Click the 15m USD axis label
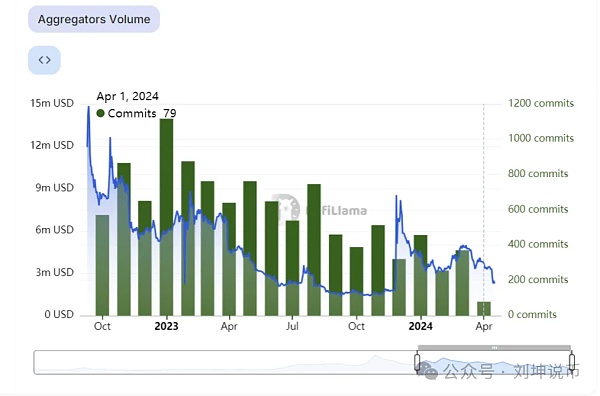Screen dimensions: 600x396 pyautogui.click(x=52, y=103)
